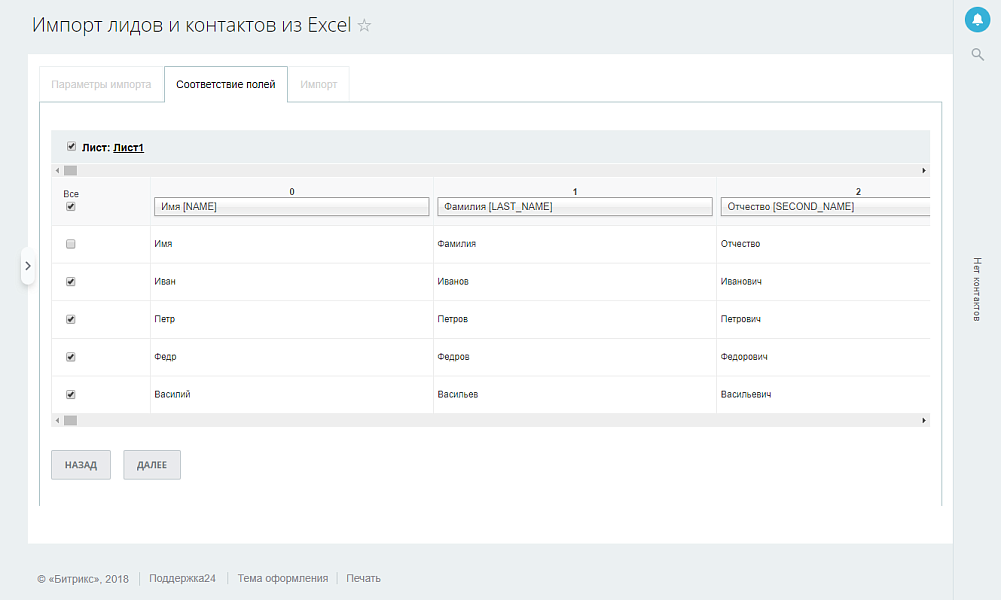Viewport: 1001px width, 600px height.
Task: Star the import page as favorite
Action: [x=363, y=25]
